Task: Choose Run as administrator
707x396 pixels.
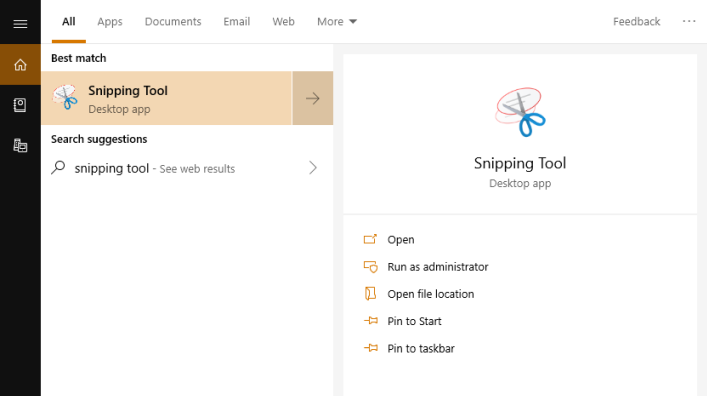Action: click(438, 267)
